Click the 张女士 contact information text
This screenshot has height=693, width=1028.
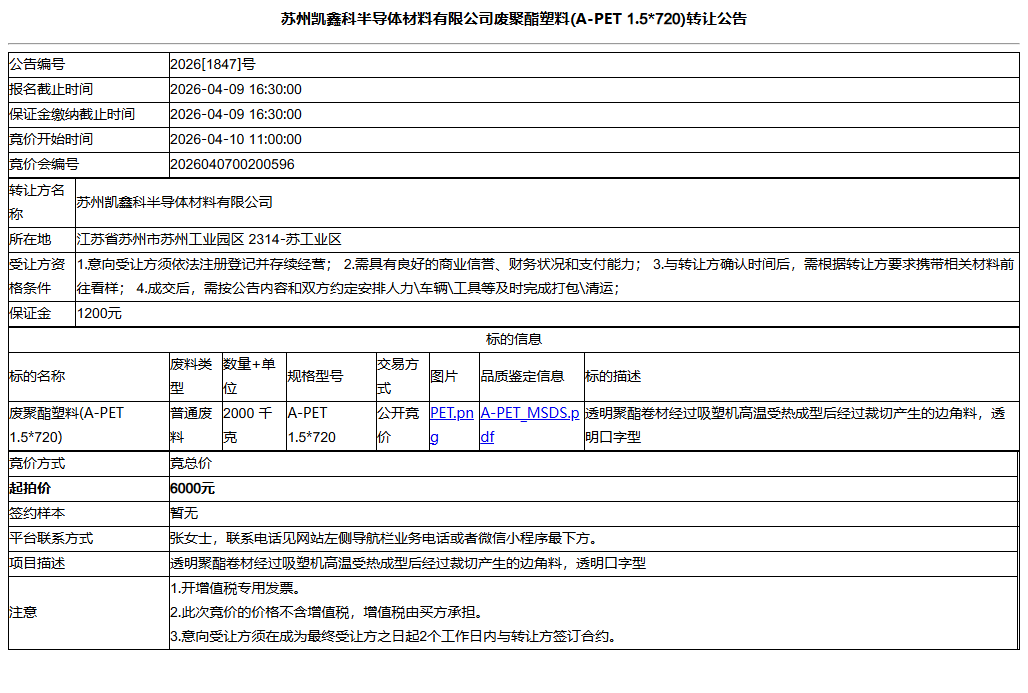click(384, 538)
